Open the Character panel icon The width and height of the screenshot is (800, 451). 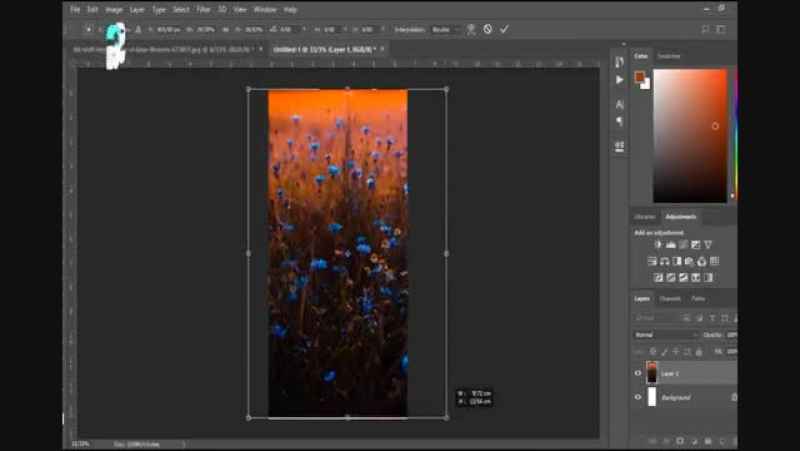(x=620, y=104)
